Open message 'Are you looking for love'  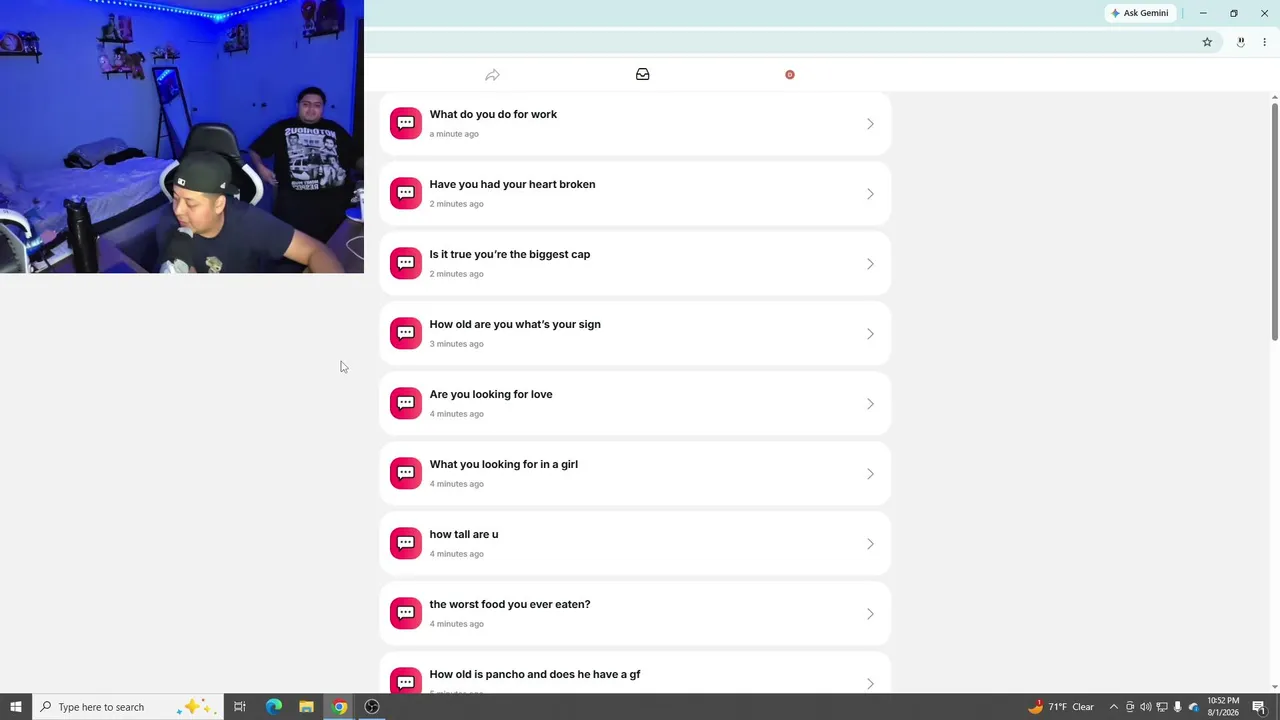(634, 403)
